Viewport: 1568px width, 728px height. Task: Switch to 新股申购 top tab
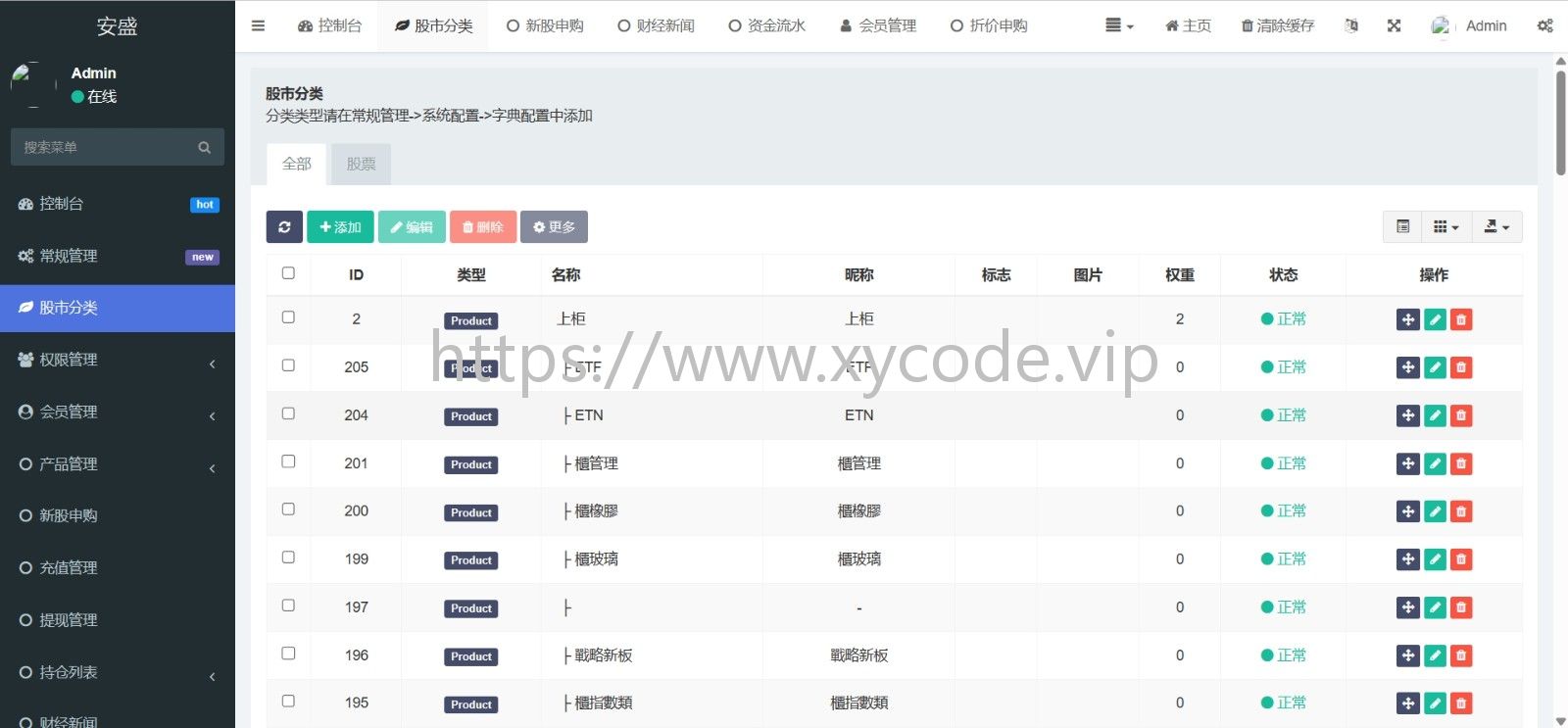pos(545,25)
